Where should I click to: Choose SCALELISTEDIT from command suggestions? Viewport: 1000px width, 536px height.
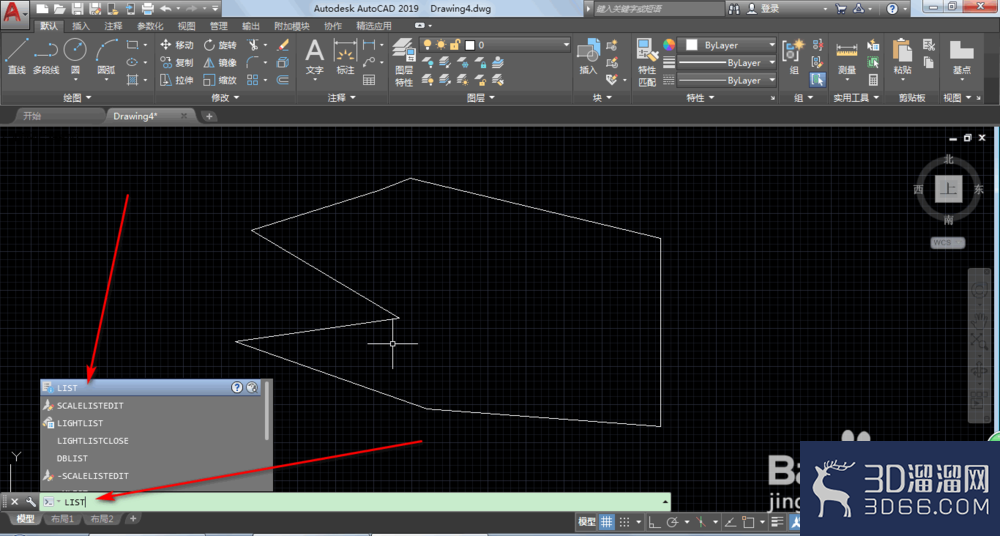click(x=153, y=405)
